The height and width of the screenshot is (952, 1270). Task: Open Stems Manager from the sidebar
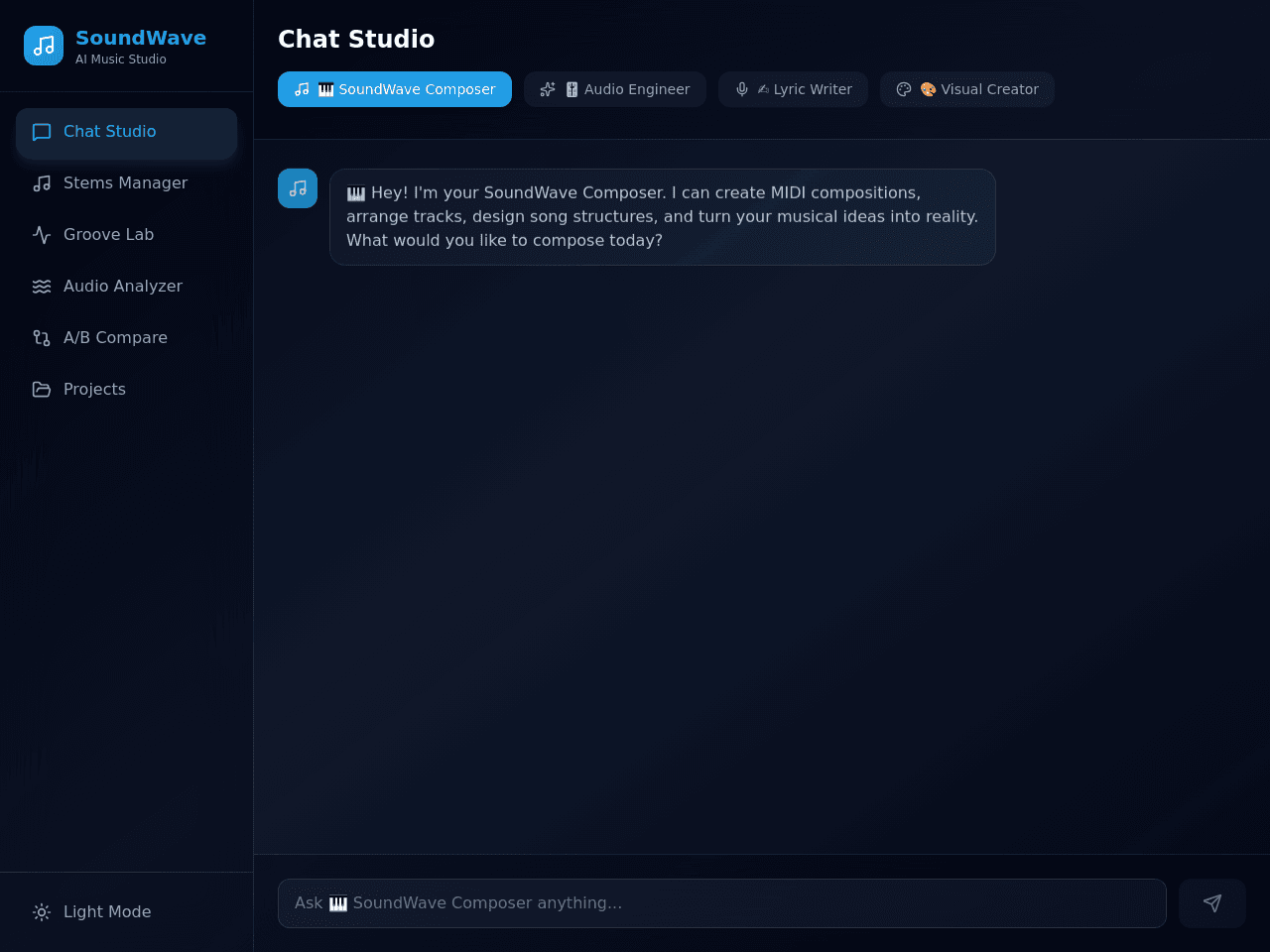click(x=127, y=183)
